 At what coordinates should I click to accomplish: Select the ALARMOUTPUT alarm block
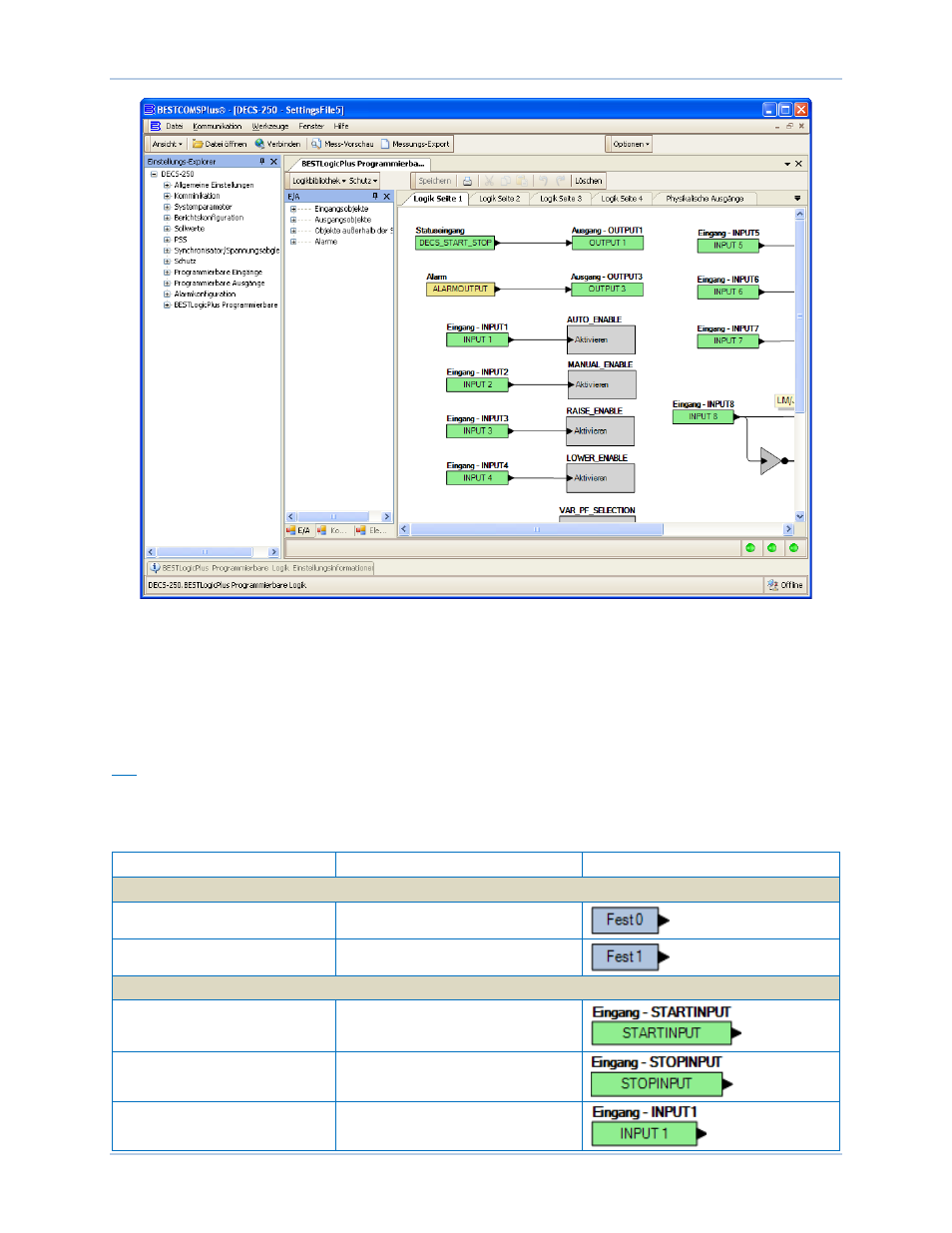pos(460,289)
